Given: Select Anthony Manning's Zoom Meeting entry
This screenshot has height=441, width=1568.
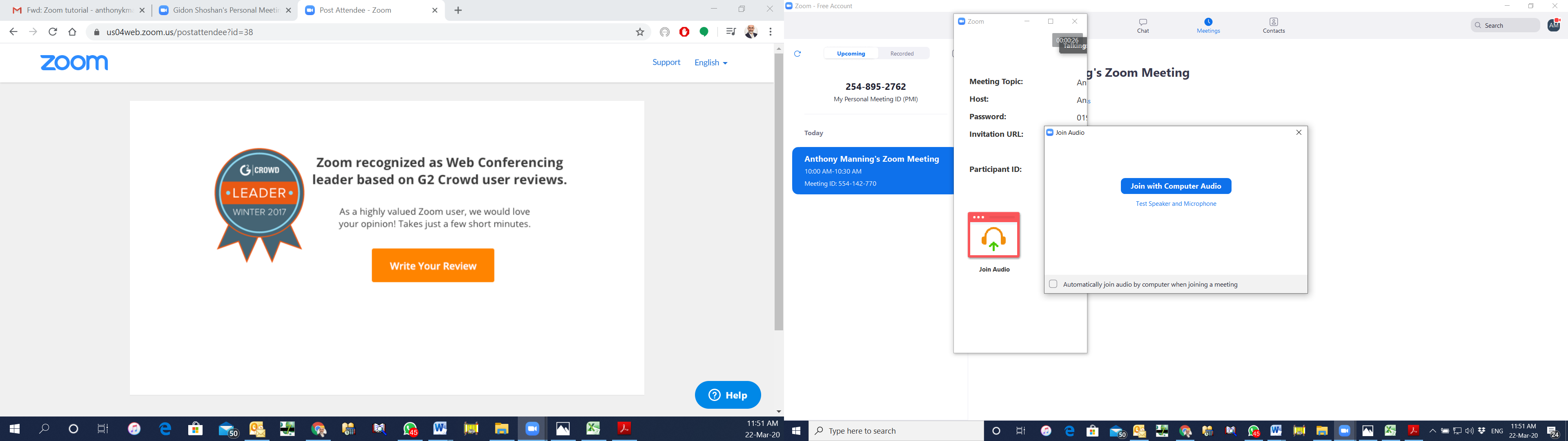Looking at the screenshot, I should point(872,171).
